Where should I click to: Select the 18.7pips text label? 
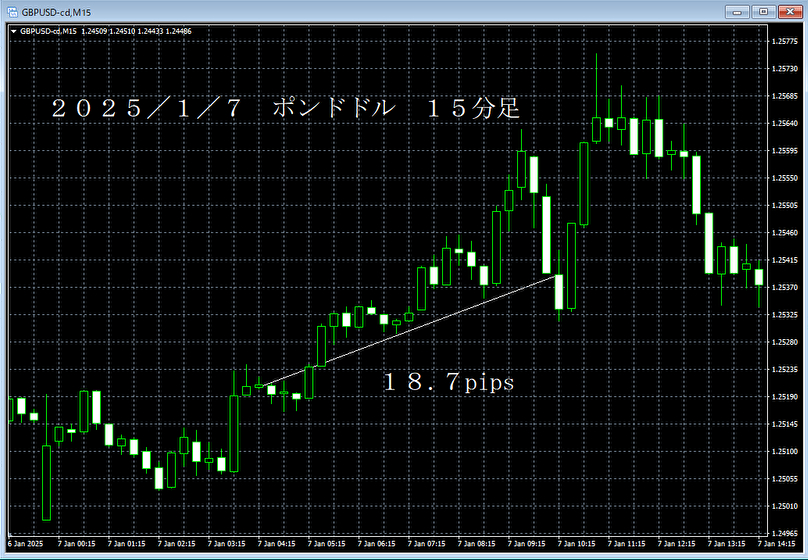(448, 381)
